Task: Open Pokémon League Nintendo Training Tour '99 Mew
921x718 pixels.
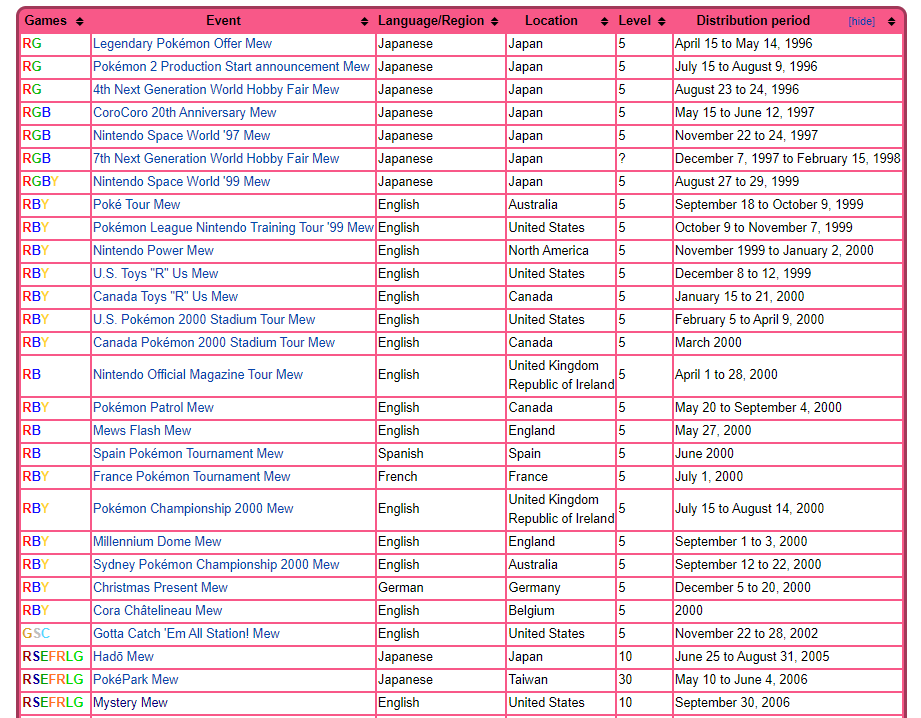Action: [233, 227]
